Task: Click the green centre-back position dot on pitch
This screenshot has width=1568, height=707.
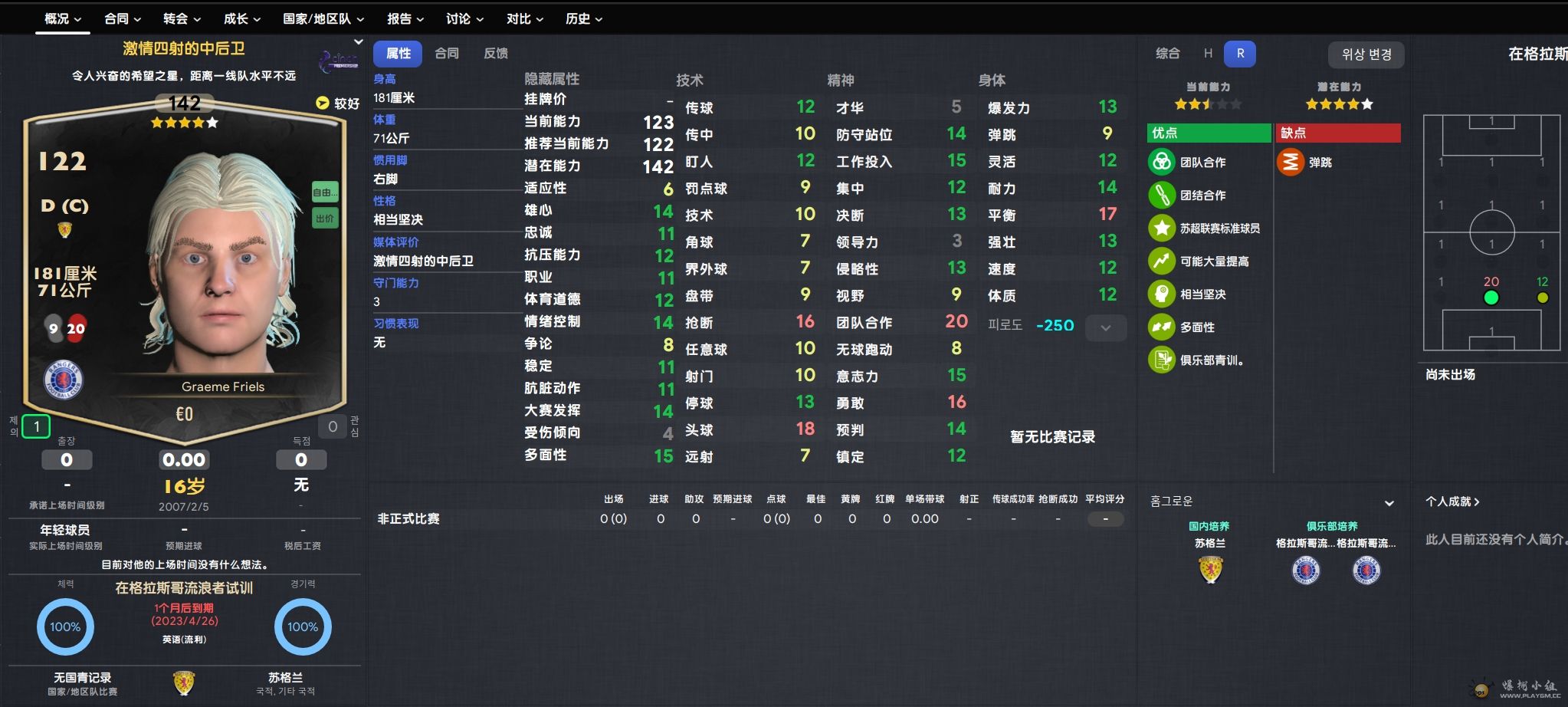Action: coord(1491,298)
